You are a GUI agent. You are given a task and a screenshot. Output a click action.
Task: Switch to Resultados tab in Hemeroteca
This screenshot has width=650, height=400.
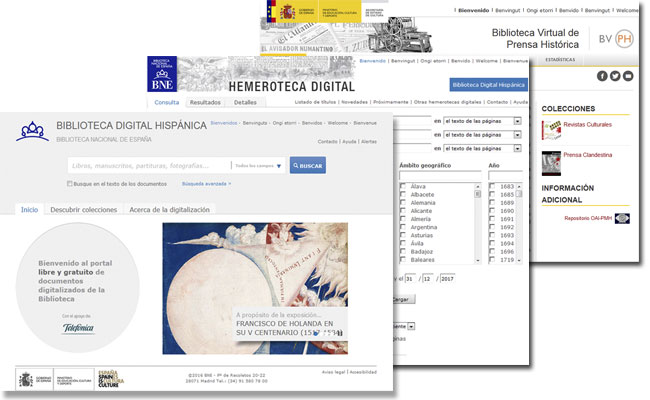click(205, 102)
